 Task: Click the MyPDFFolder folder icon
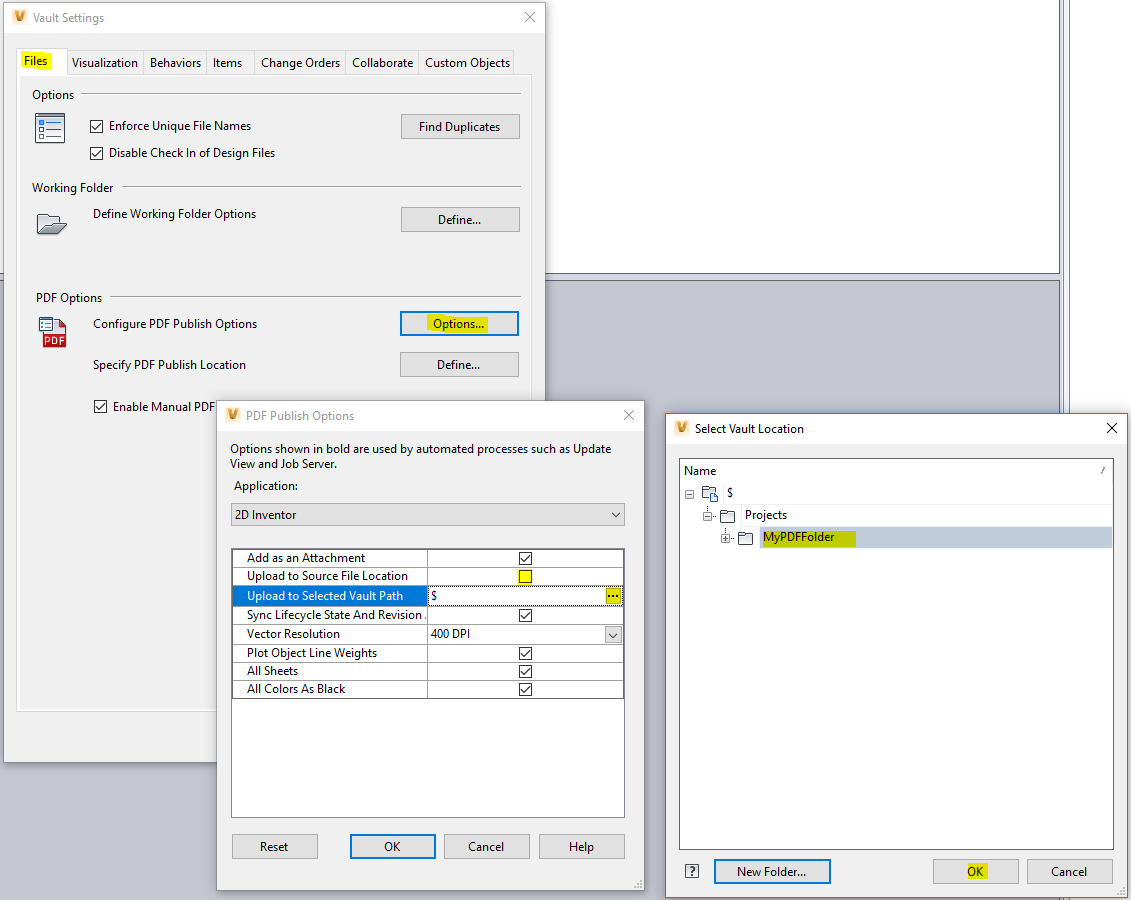click(745, 538)
